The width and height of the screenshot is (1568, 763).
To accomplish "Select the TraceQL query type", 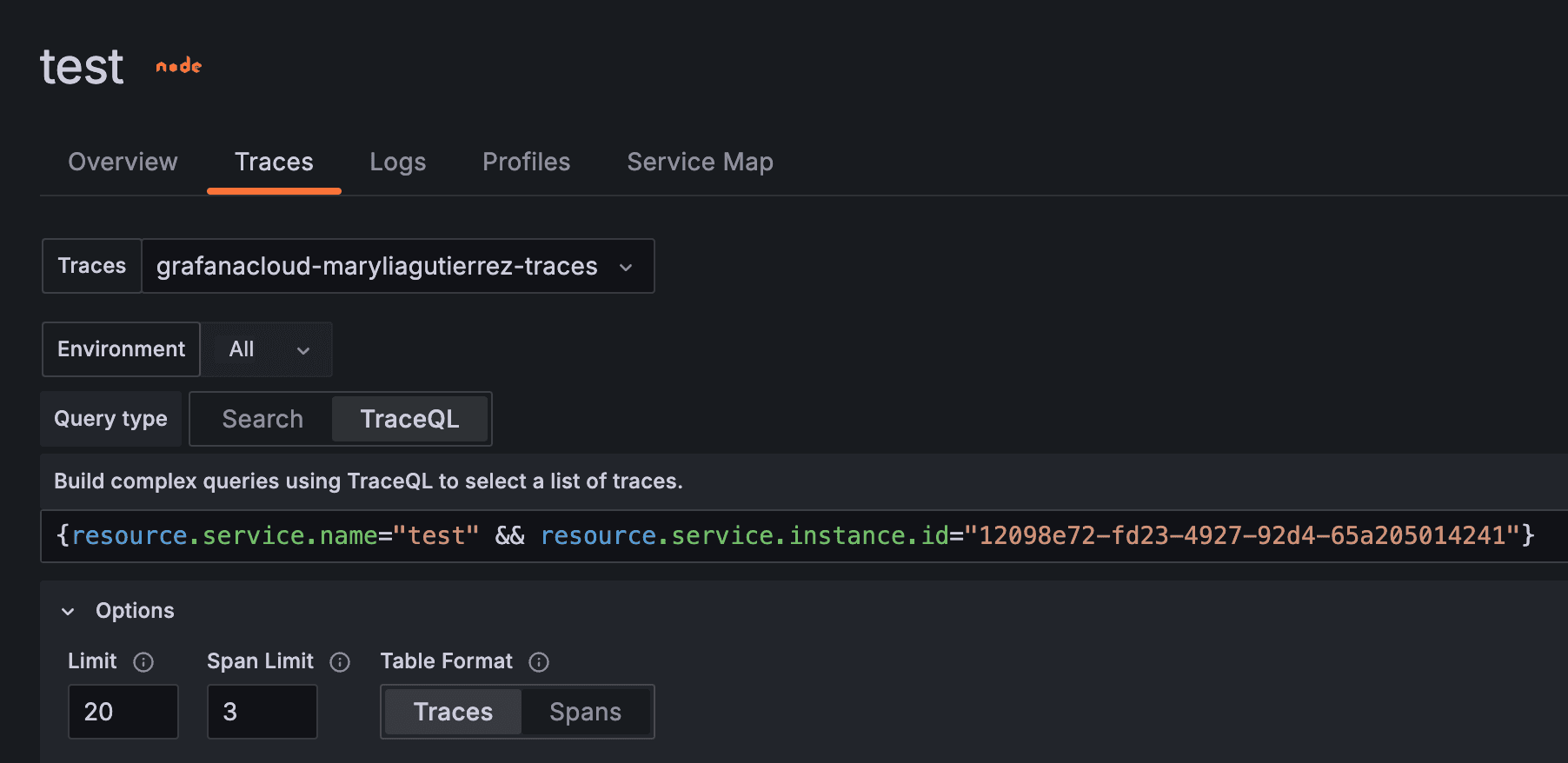I will click(410, 419).
